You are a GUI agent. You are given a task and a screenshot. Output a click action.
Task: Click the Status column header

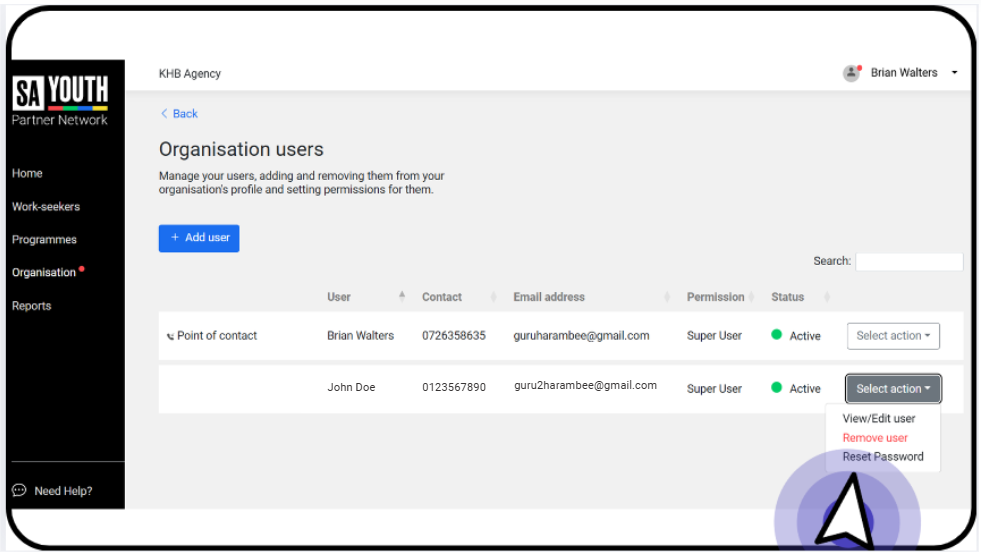pyautogui.click(x=787, y=297)
